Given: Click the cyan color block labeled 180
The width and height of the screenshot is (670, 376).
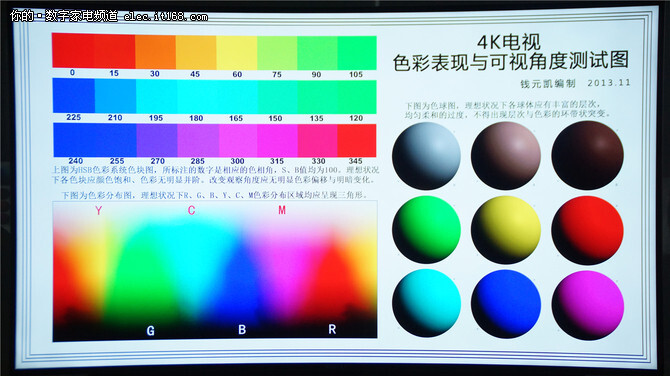Looking at the screenshot, I should [x=197, y=97].
